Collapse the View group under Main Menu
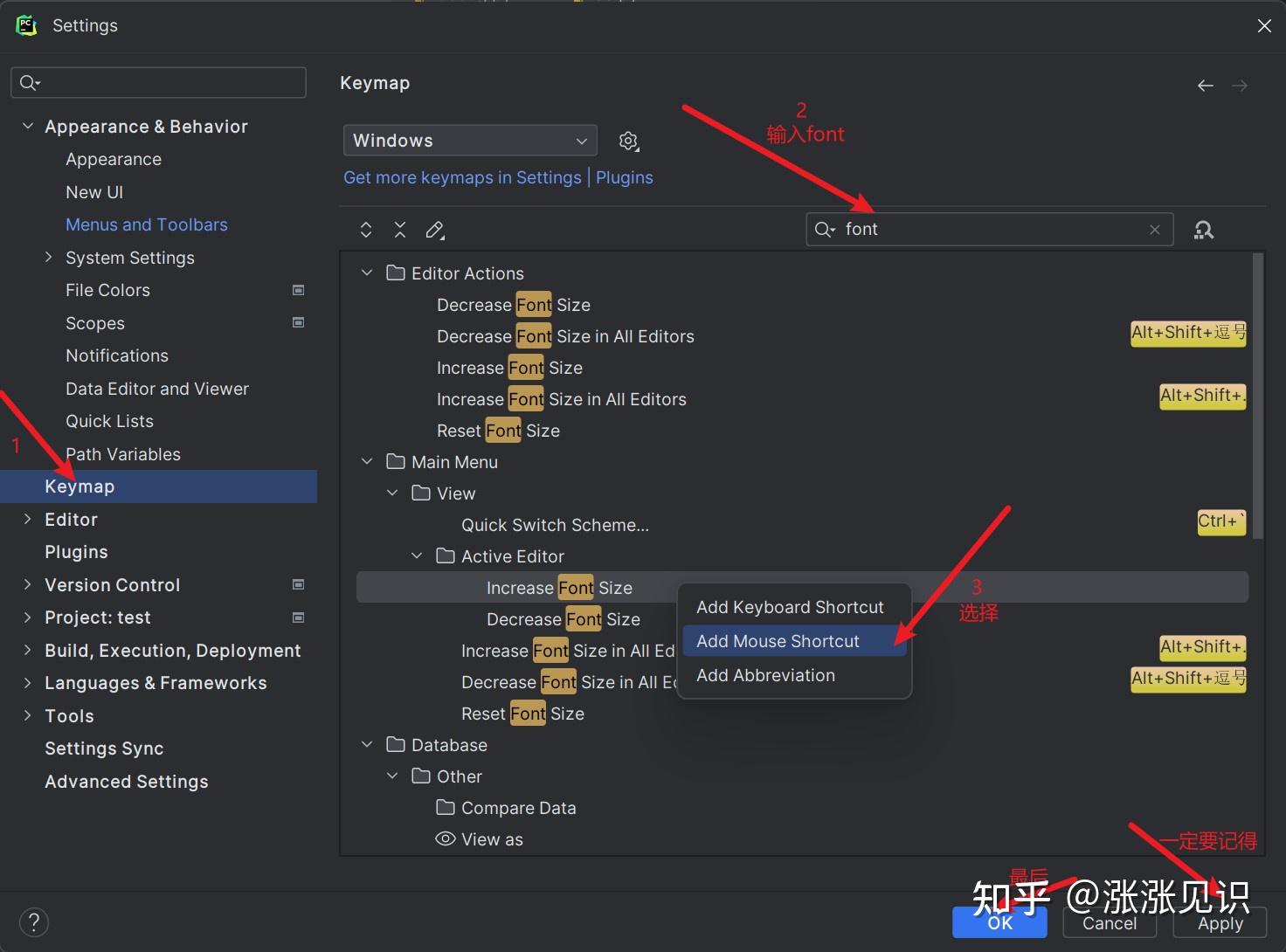The height and width of the screenshot is (952, 1286). pyautogui.click(x=392, y=493)
